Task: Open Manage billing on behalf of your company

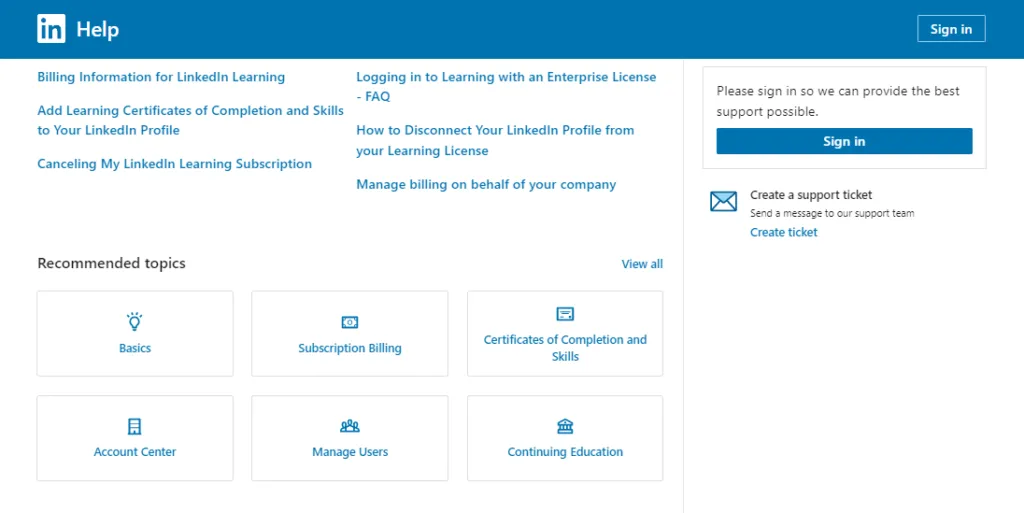Action: point(486,185)
